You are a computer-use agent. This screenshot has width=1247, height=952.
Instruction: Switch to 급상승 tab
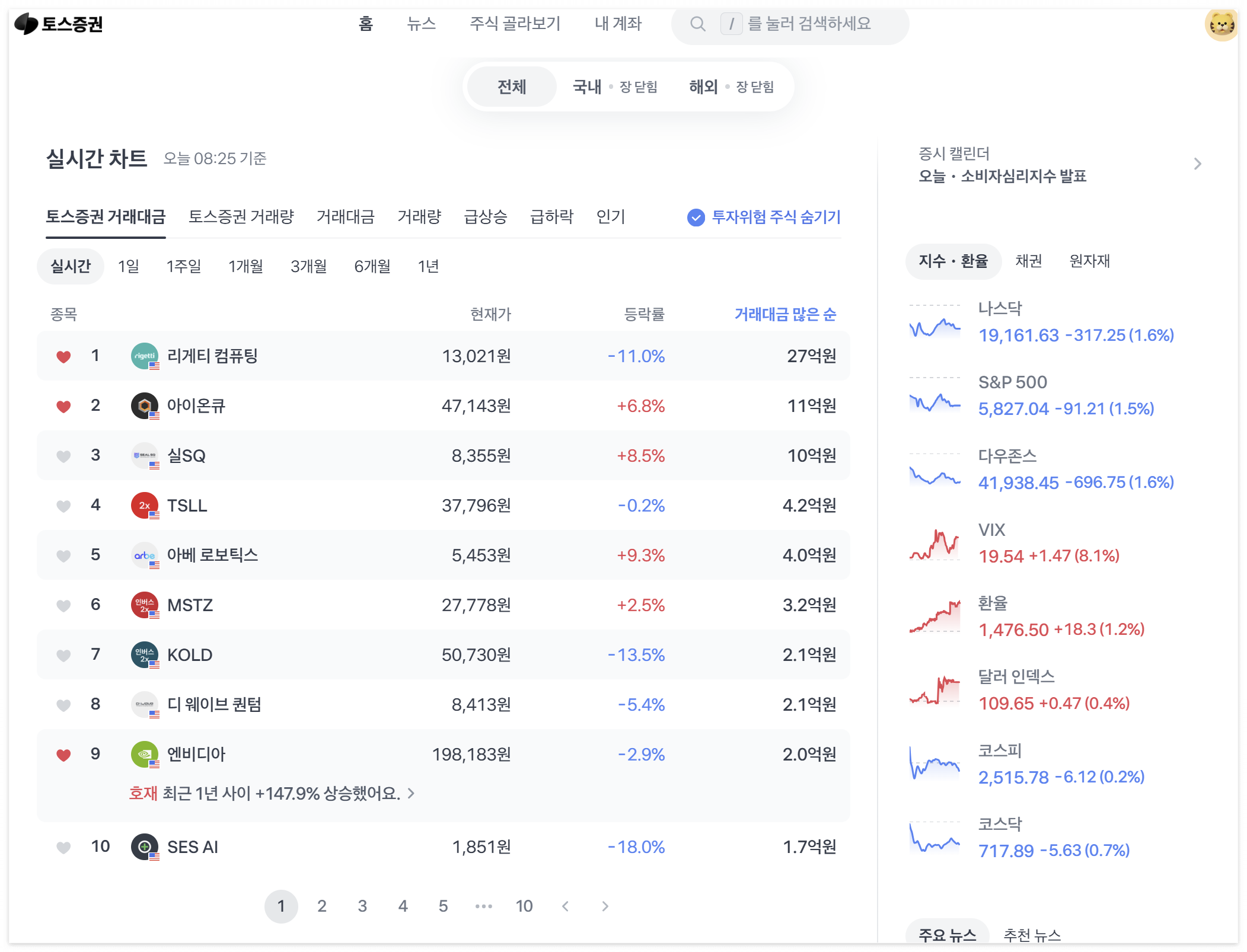486,217
